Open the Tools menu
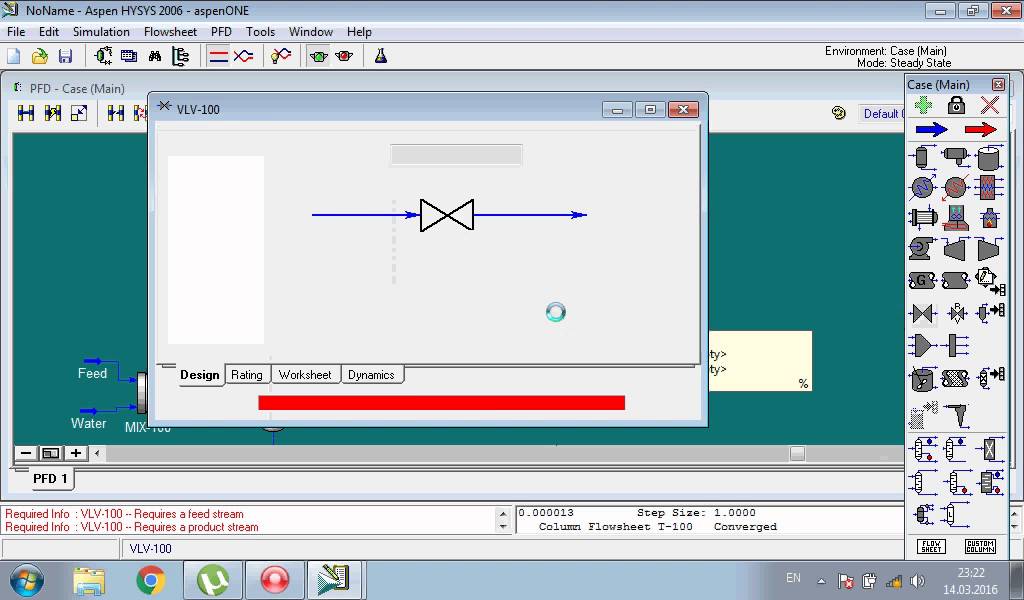1024x600 pixels. pyautogui.click(x=260, y=31)
